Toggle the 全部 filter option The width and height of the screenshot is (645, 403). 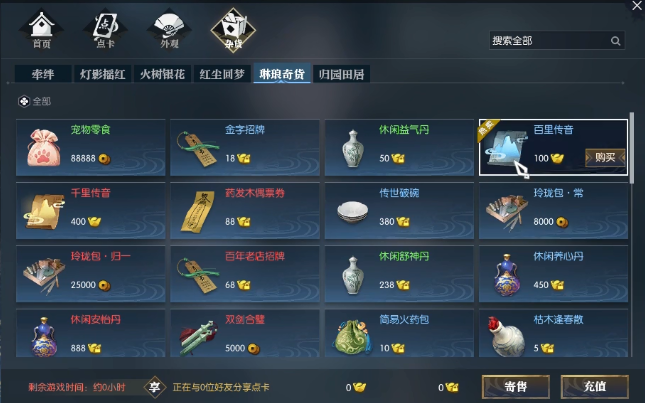[x=35, y=101]
